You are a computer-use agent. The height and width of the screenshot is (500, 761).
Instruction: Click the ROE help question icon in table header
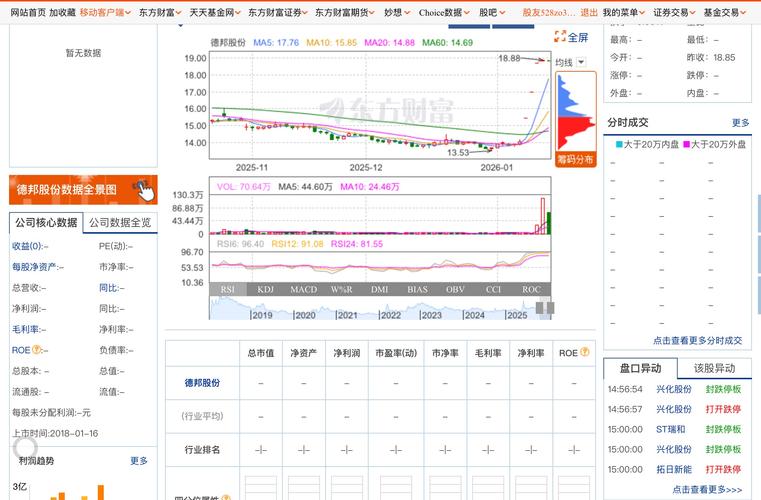click(x=585, y=352)
